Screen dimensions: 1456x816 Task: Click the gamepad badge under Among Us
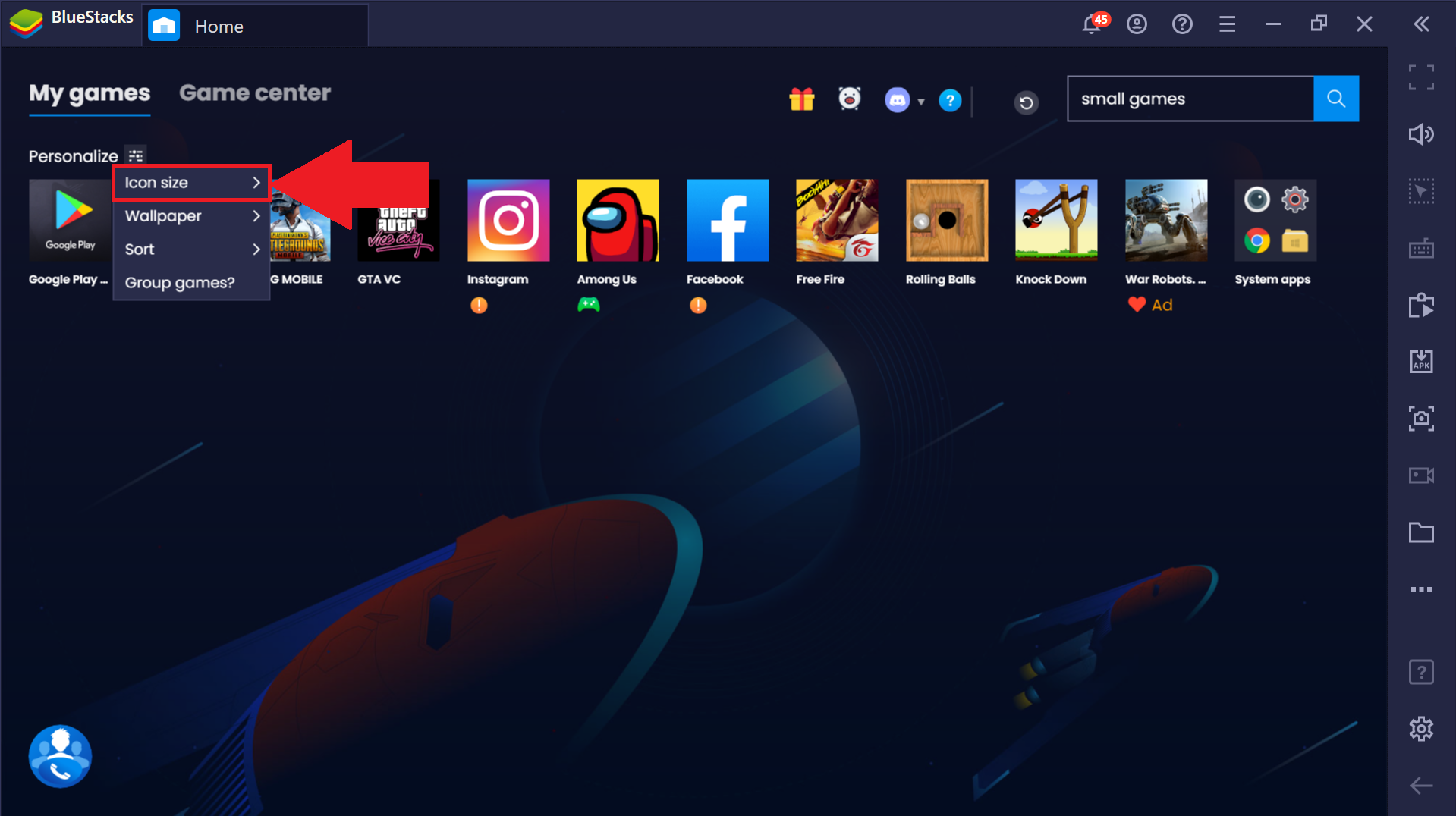[x=589, y=305]
